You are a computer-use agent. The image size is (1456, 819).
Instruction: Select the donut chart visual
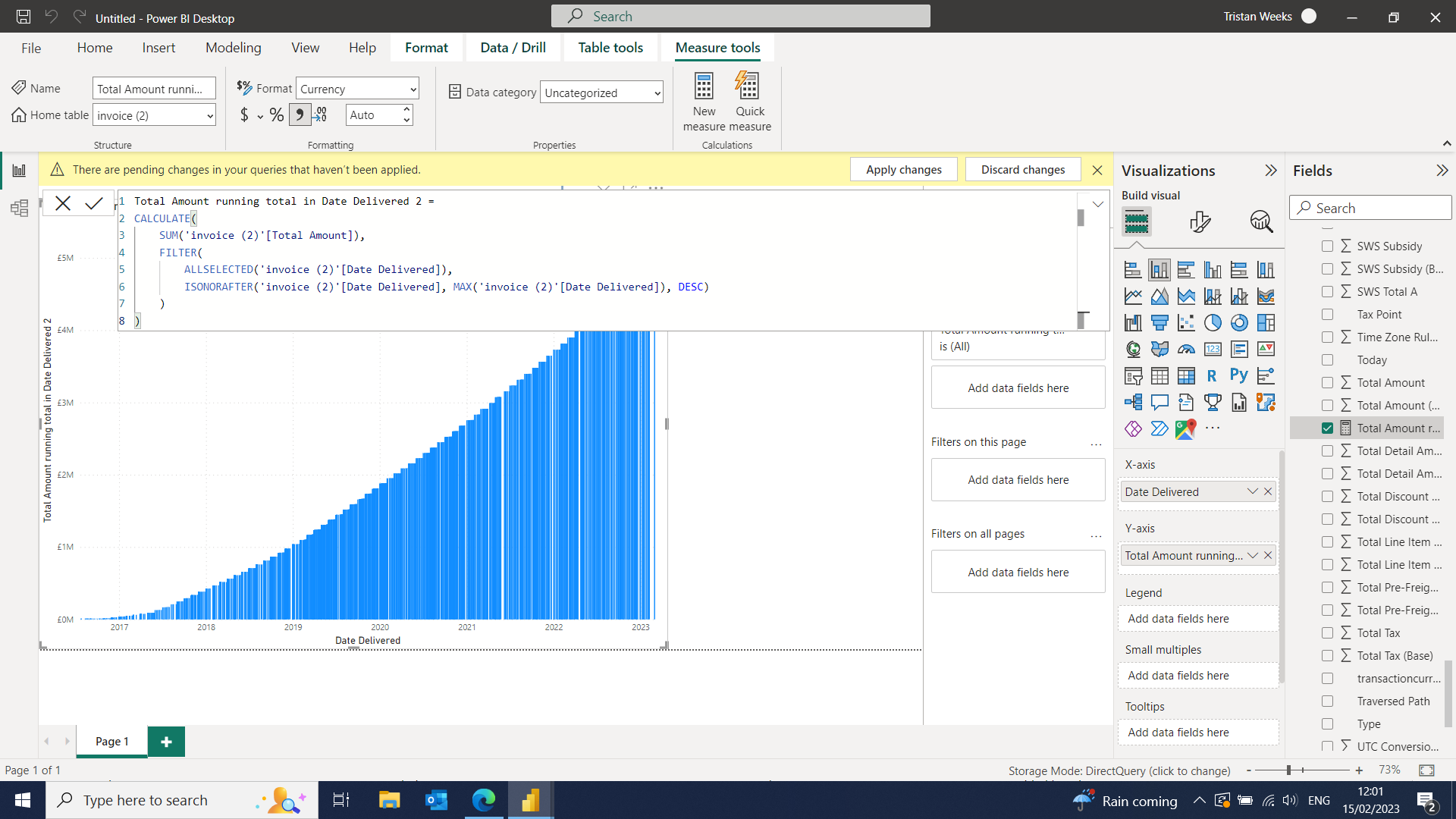click(1239, 323)
